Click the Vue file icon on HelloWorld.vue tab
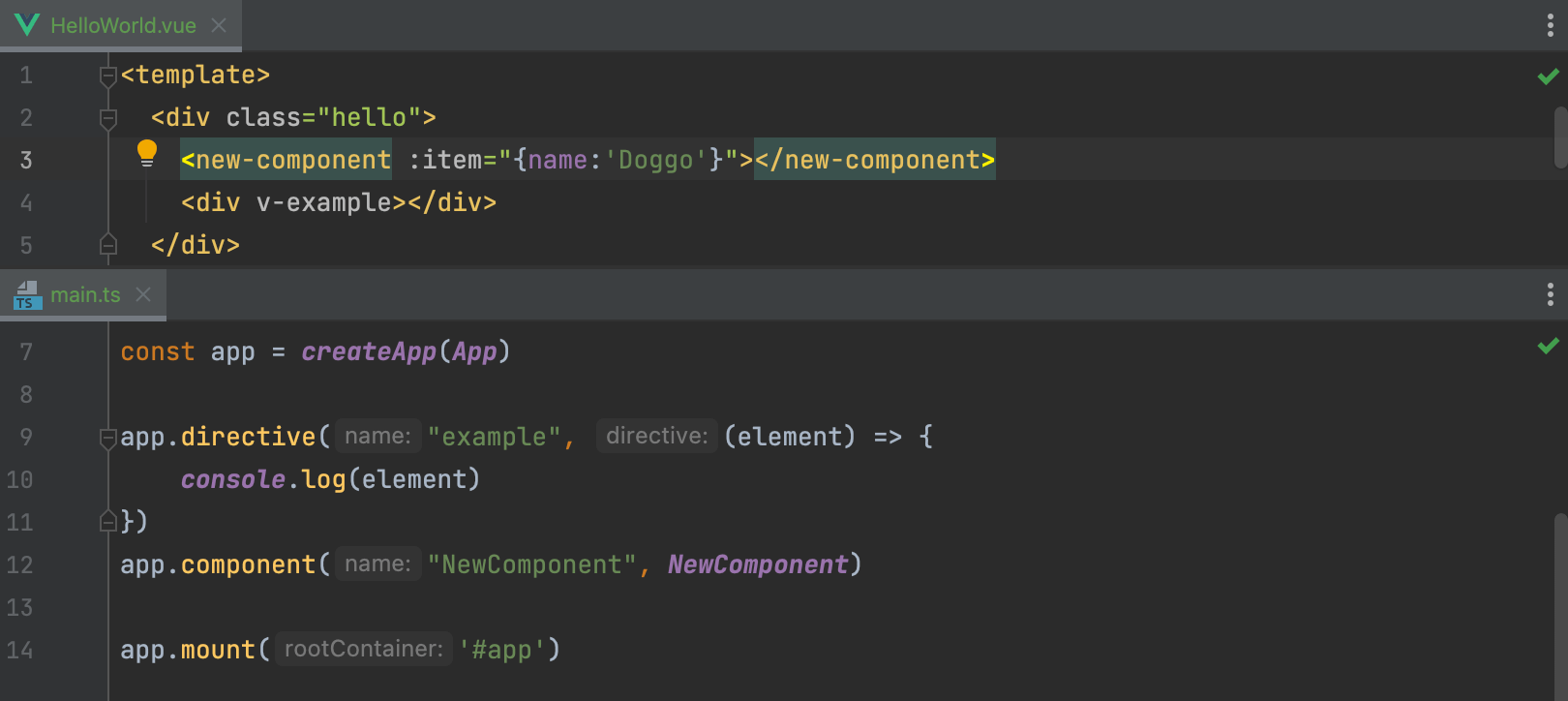The height and width of the screenshot is (701, 1568). pyautogui.click(x=27, y=25)
